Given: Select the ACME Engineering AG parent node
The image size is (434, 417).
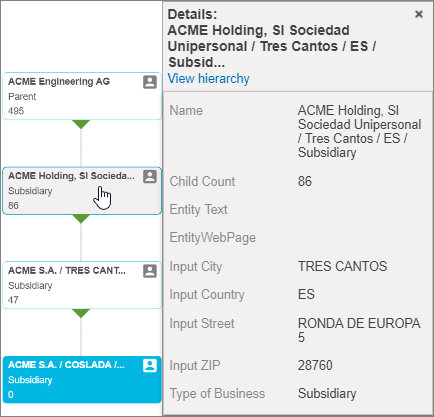Looking at the screenshot, I should 82,96.
